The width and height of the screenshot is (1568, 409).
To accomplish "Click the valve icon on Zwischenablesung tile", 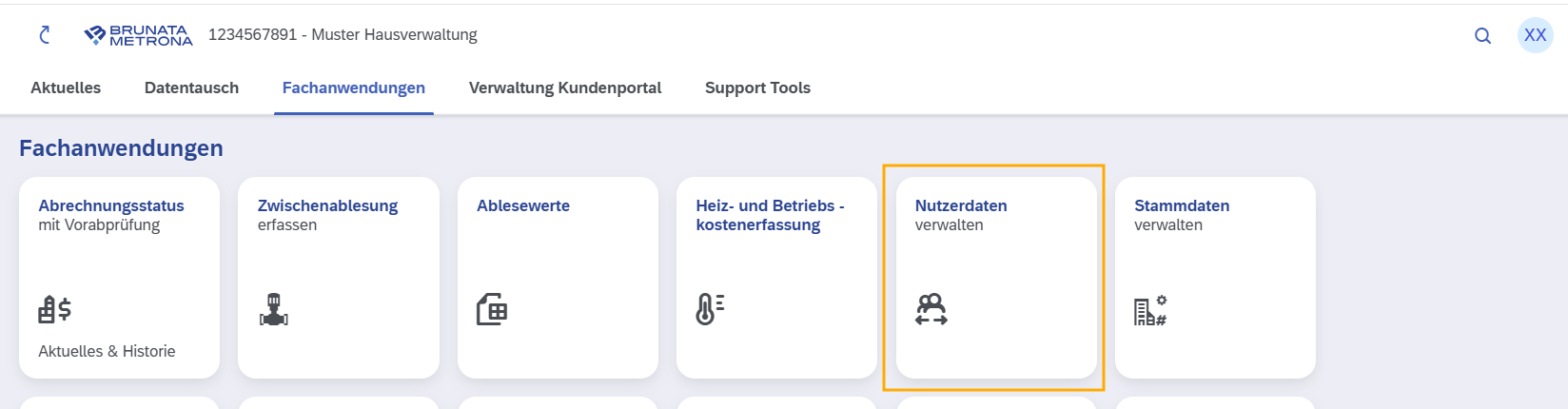I will 274,309.
